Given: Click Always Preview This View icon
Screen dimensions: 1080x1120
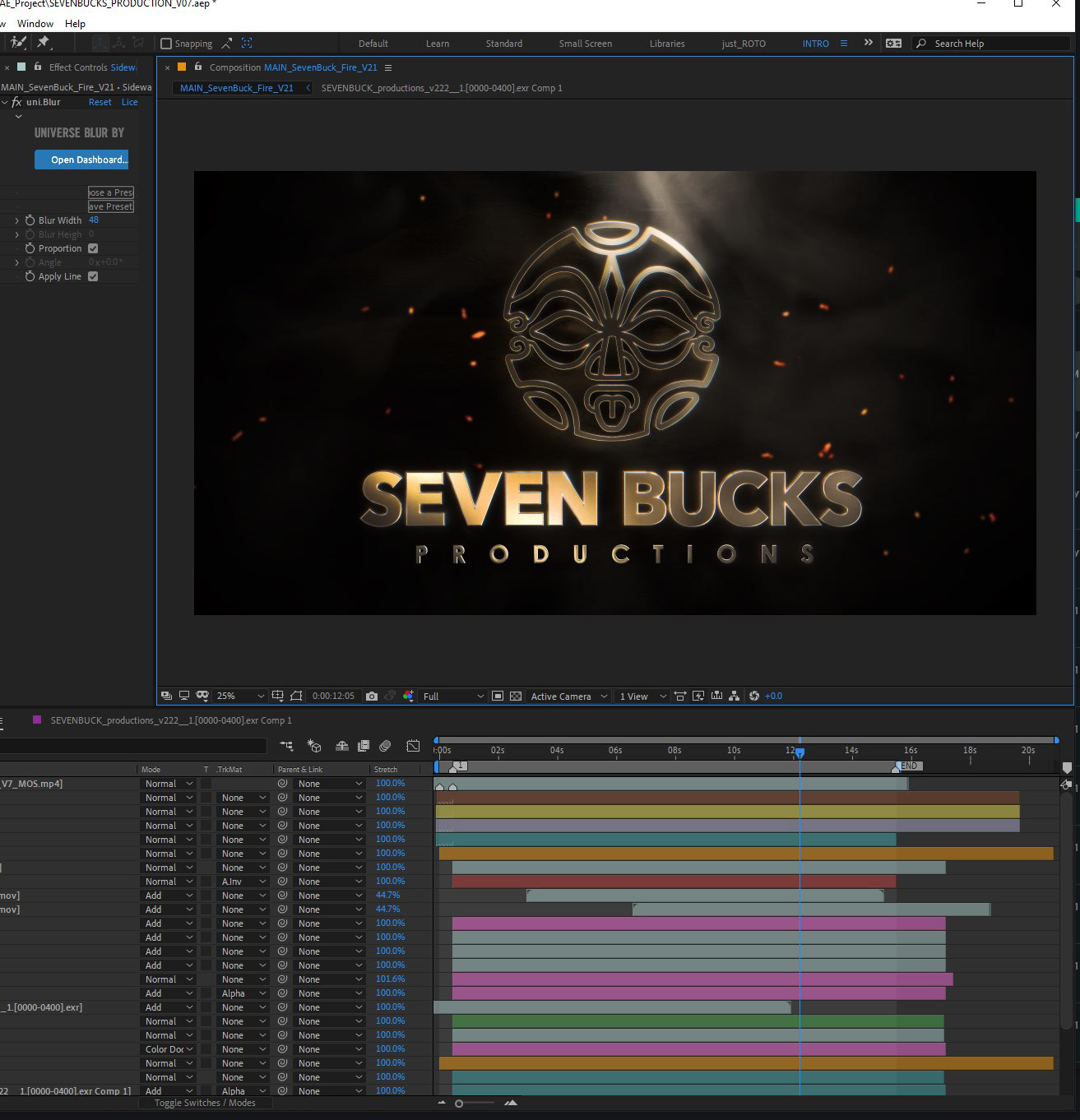Looking at the screenshot, I should click(x=166, y=696).
